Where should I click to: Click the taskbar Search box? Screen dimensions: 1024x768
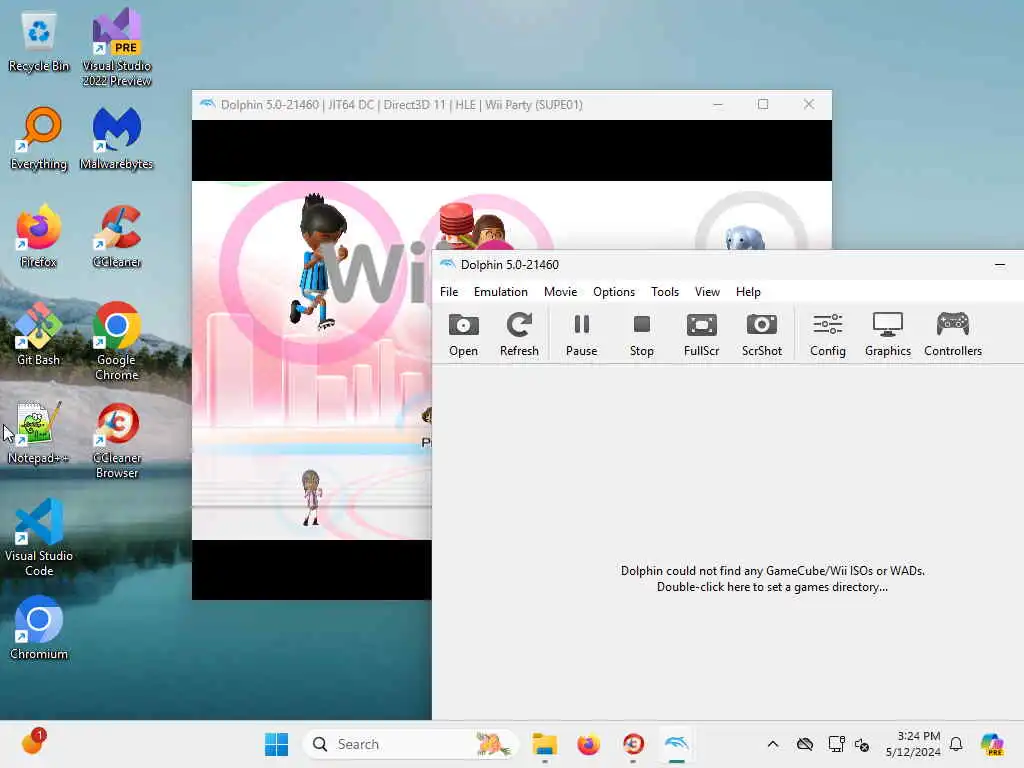[x=410, y=744]
